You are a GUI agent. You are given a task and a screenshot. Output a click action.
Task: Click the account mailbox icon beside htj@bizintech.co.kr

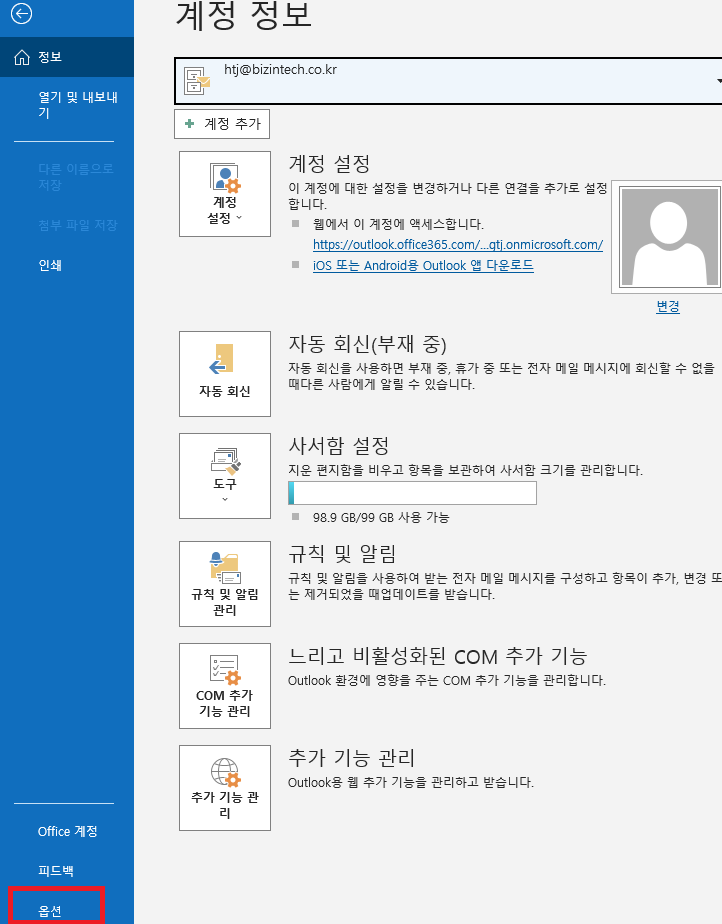[197, 81]
